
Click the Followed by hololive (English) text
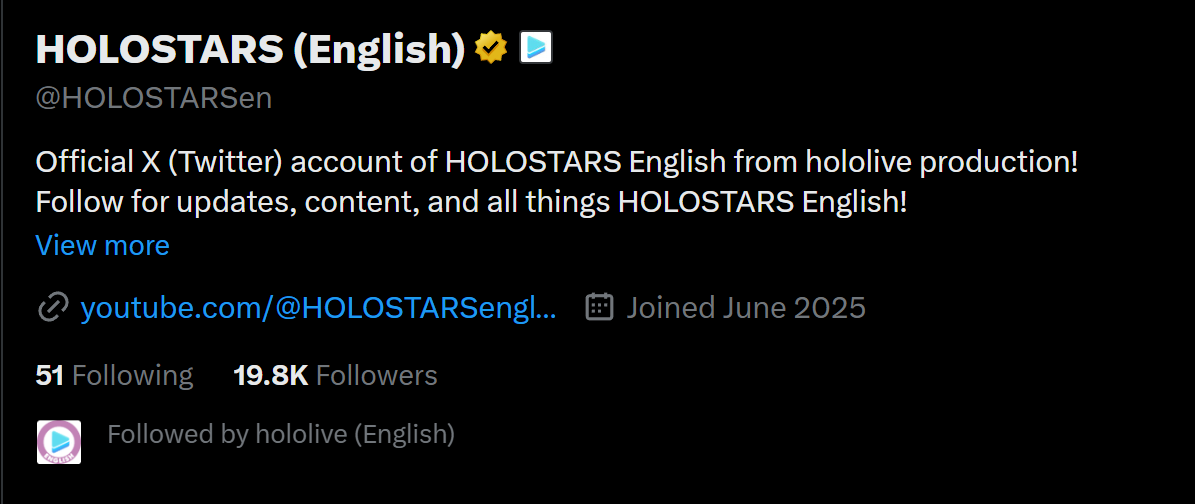pos(281,434)
